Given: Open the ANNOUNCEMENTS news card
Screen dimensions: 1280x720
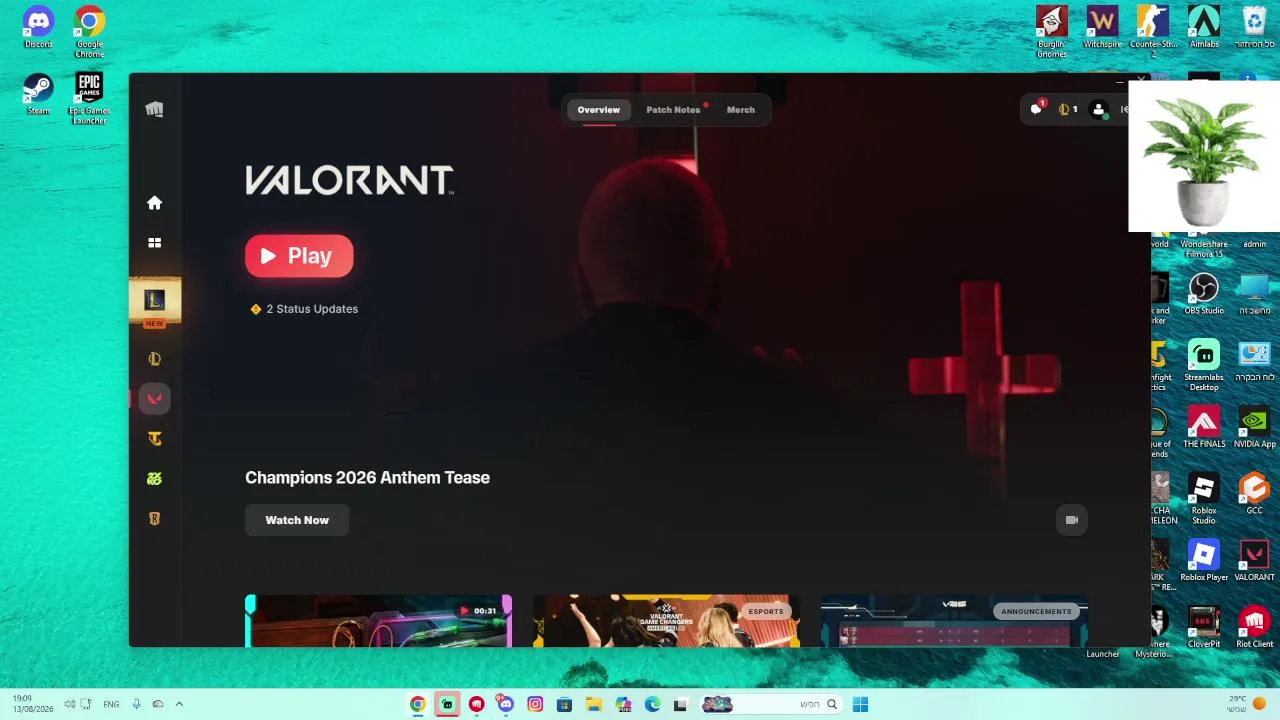Looking at the screenshot, I should pos(954,621).
